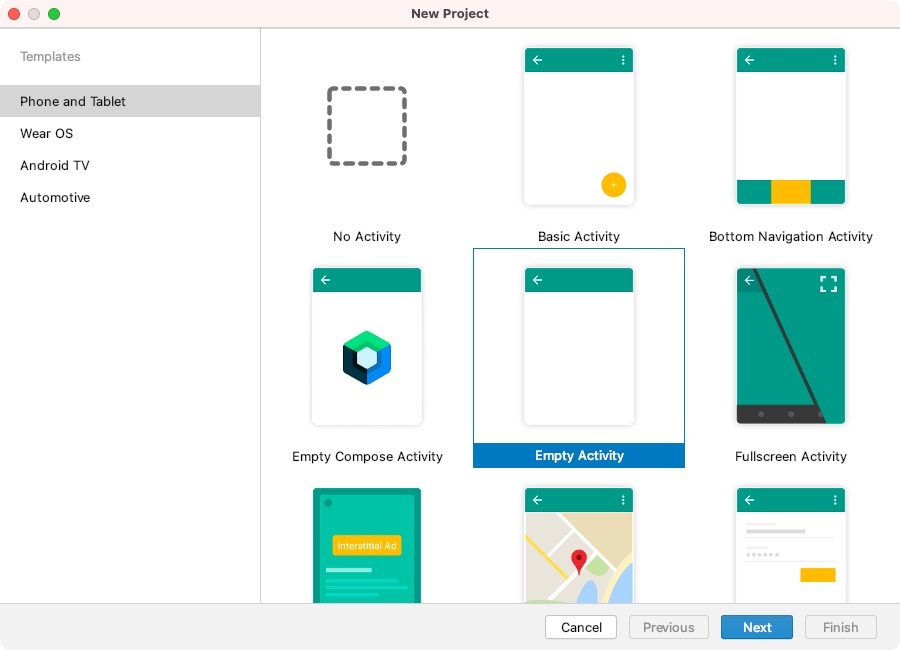Choose the Basic Activity template preview
The image size is (900, 650).
point(579,126)
